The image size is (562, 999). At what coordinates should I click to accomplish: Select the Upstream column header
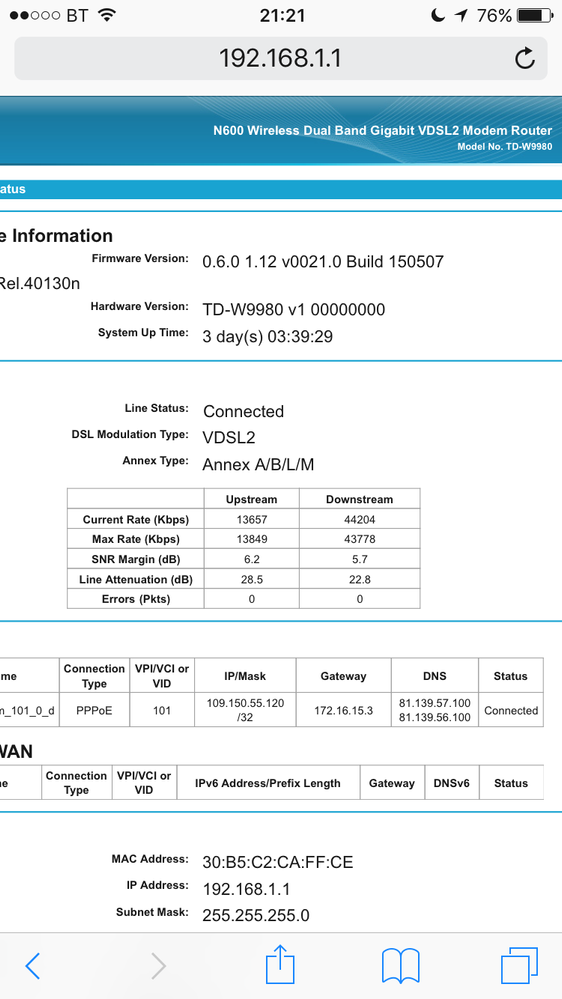click(252, 500)
